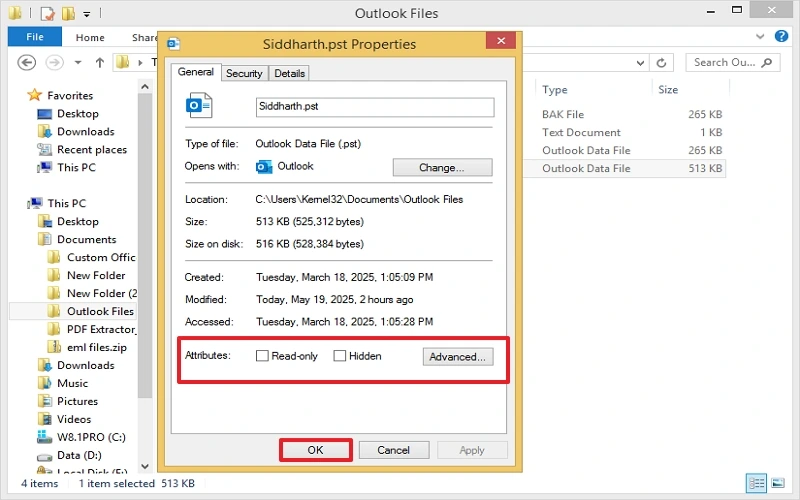Image resolution: width=800 pixels, height=500 pixels.
Task: Open the File menu in Explorer
Action: click(x=35, y=37)
